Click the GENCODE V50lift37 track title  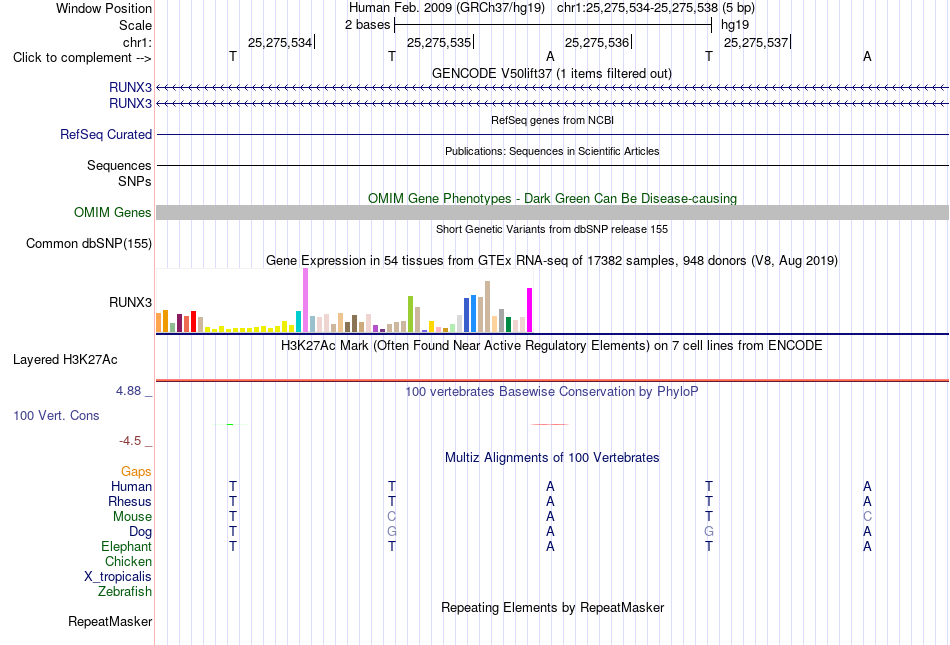tap(552, 73)
